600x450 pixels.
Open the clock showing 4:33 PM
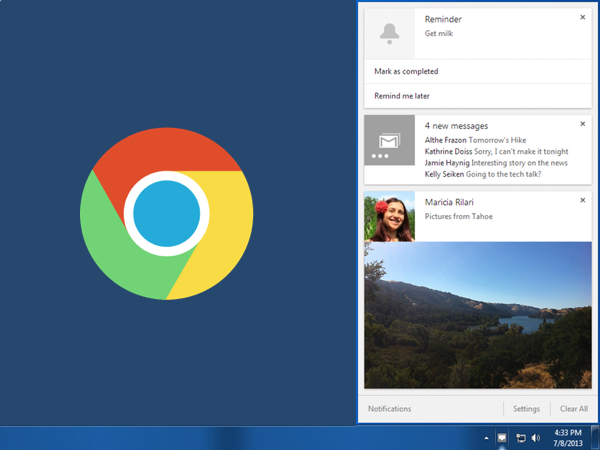coord(568,438)
